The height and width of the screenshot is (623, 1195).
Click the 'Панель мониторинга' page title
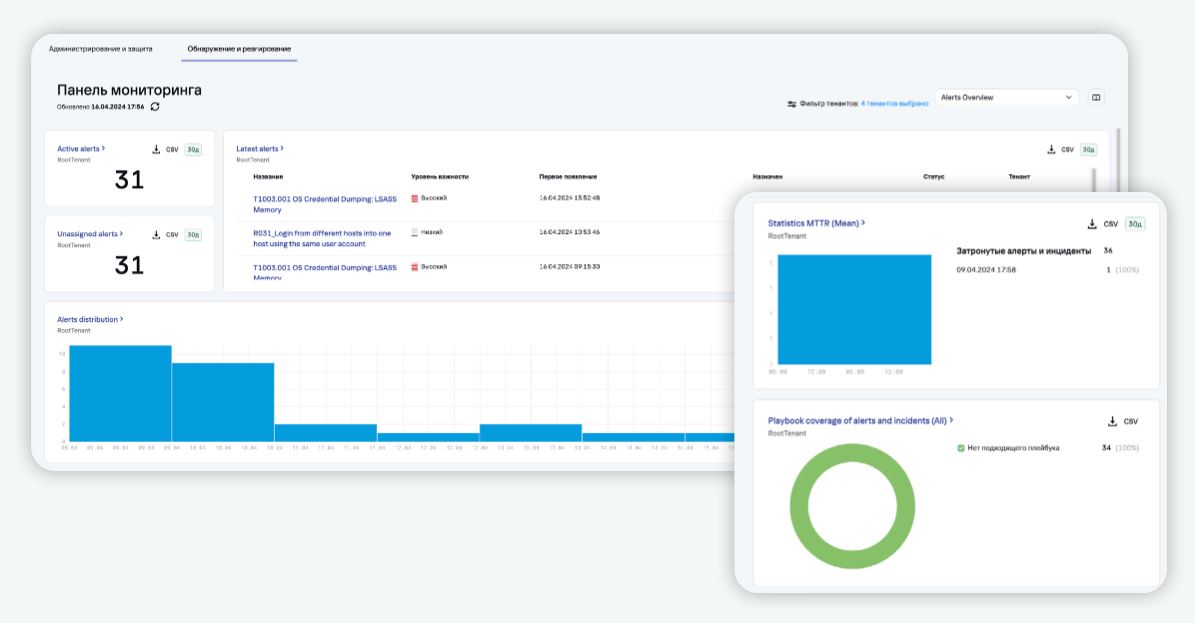tap(130, 90)
